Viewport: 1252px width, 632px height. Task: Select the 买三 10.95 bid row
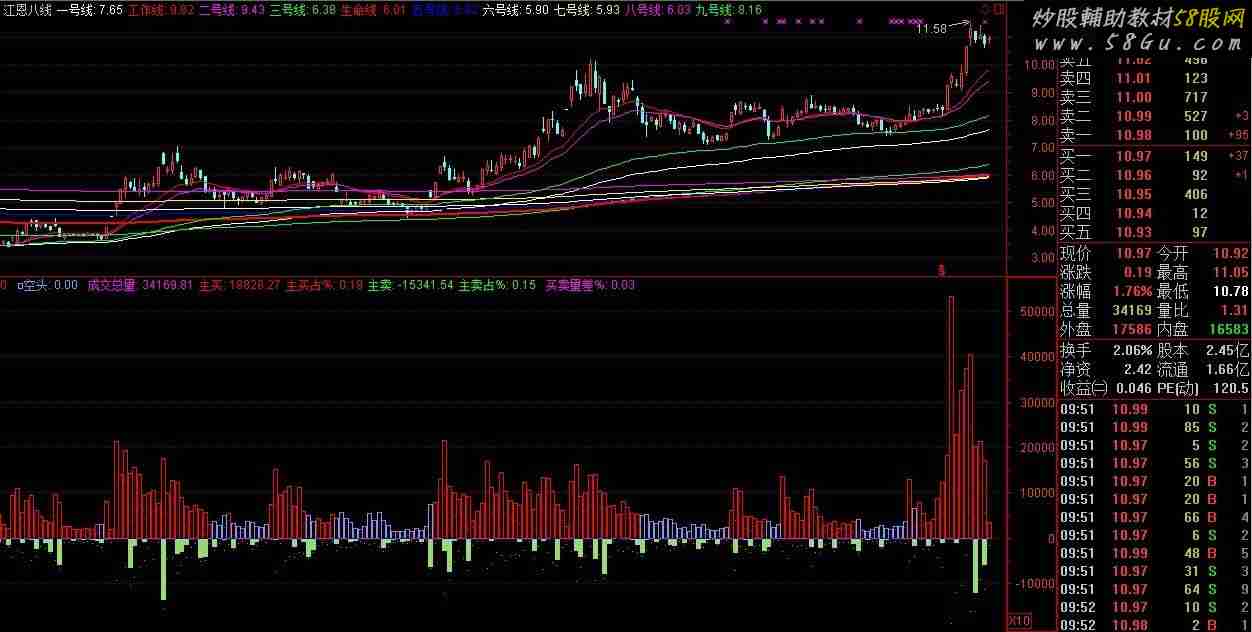tap(1154, 194)
